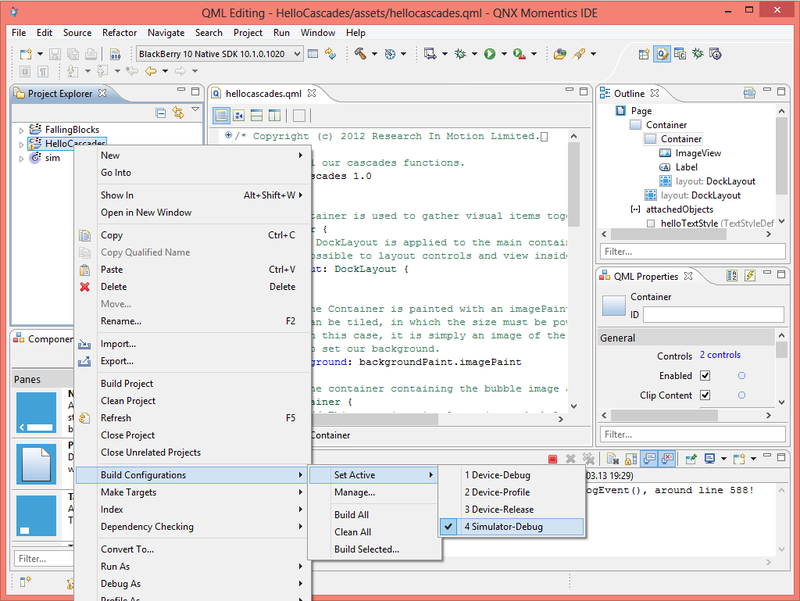Click the hammer Build icon in toolbar
Image resolution: width=800 pixels, height=601 pixels.
click(x=360, y=53)
